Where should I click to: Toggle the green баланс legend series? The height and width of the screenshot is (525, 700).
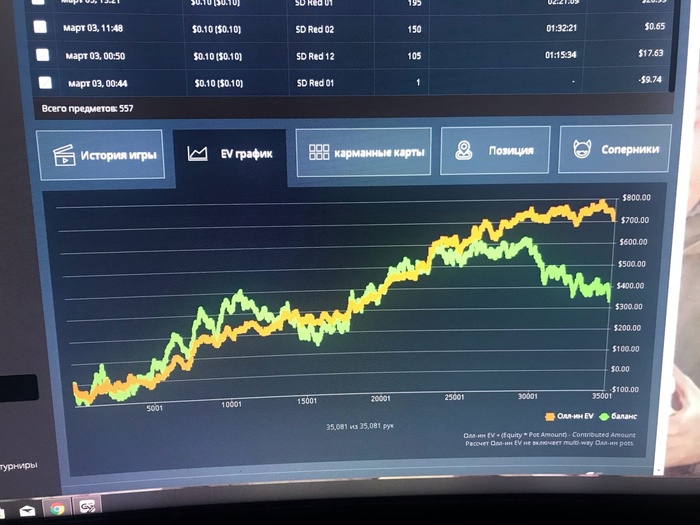pos(618,417)
